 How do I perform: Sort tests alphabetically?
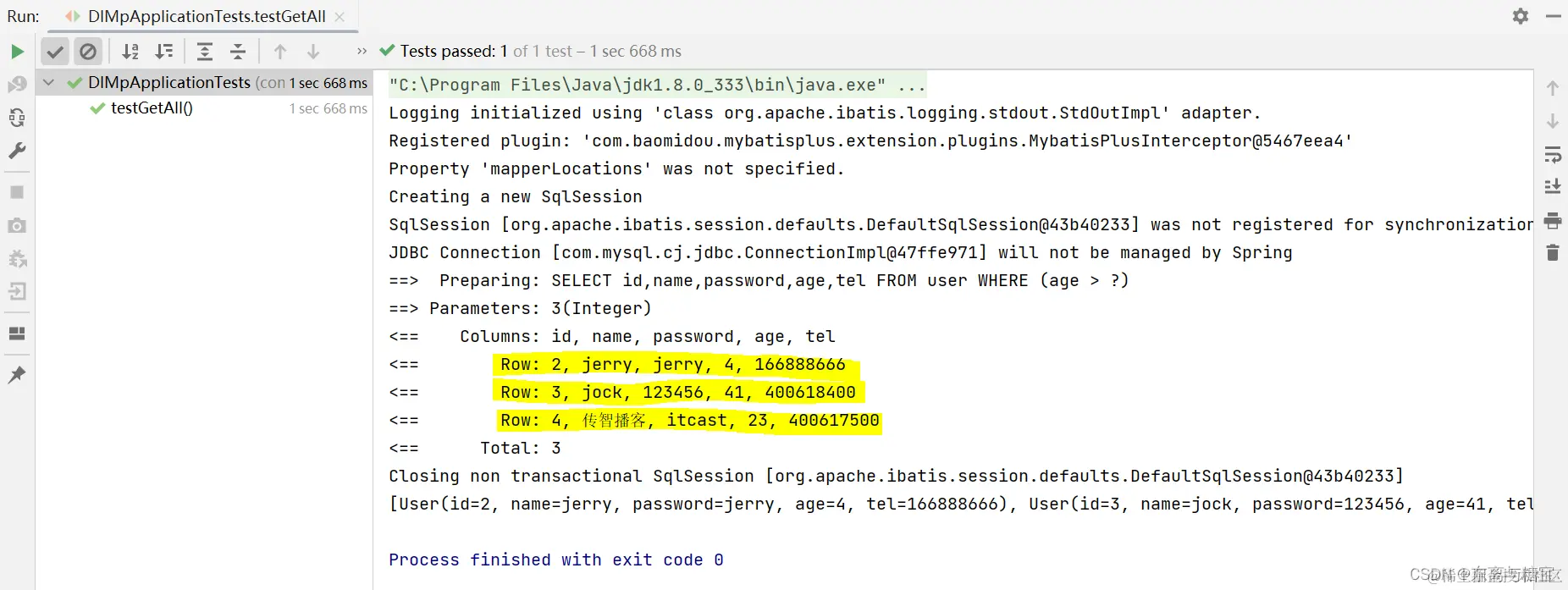tap(130, 52)
